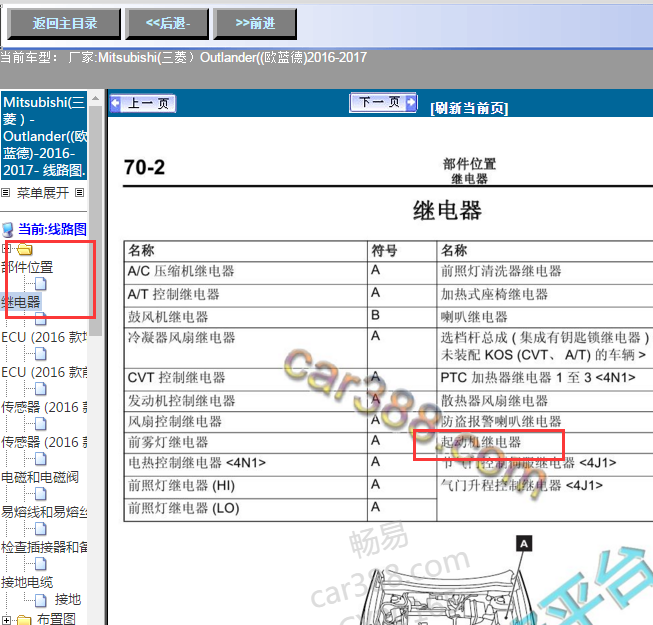Click the sidebar scrollbar up arrow
653x625 pixels.
[96, 99]
